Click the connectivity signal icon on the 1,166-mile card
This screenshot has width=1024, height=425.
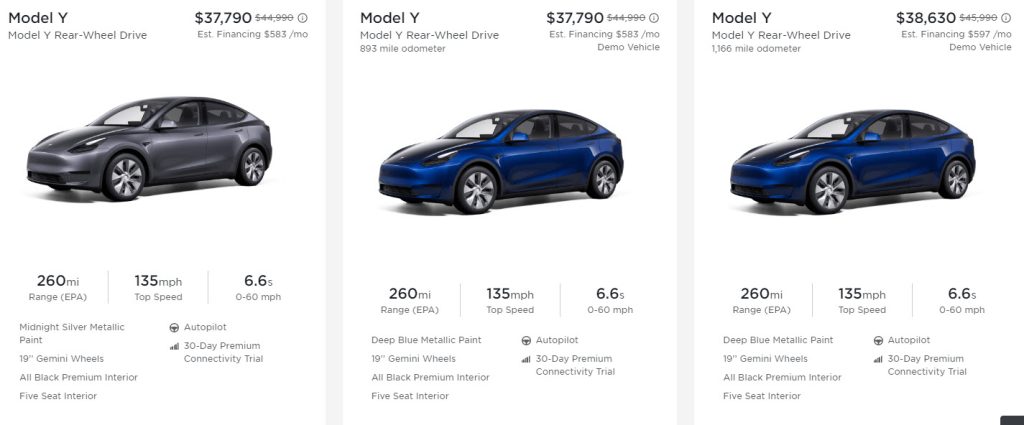[877, 359]
